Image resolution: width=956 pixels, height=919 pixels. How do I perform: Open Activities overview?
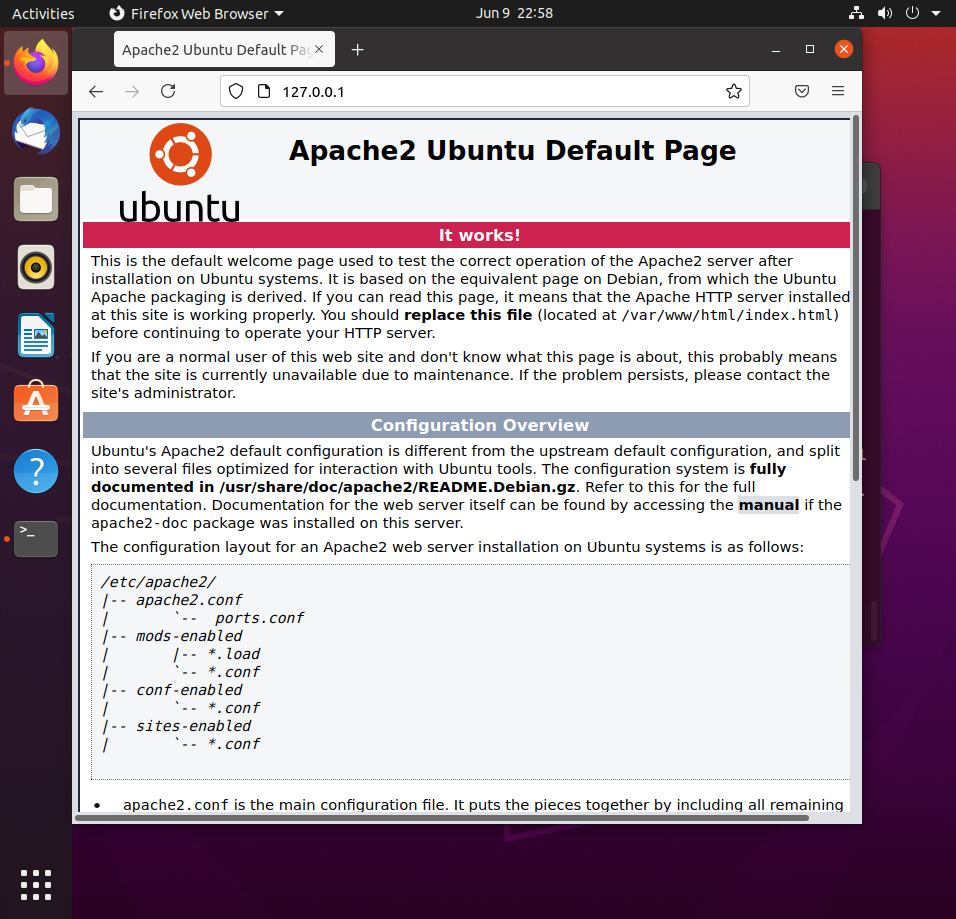point(43,13)
